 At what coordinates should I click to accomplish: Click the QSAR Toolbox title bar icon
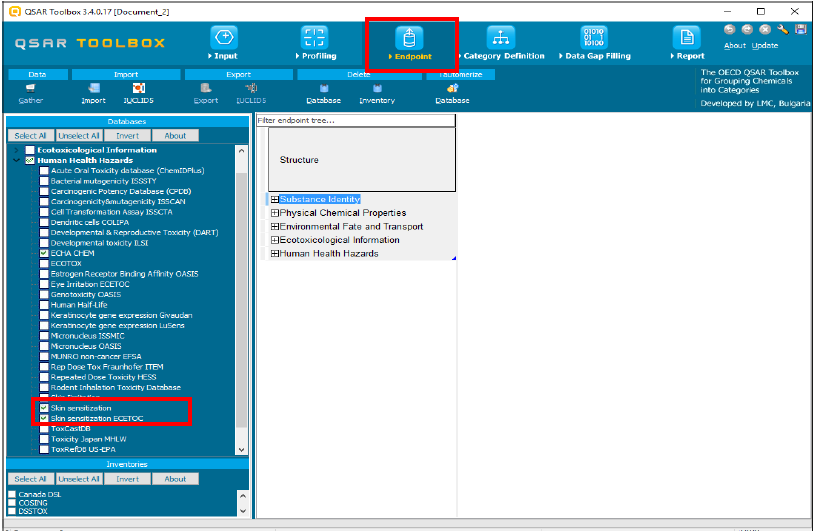coord(15,11)
